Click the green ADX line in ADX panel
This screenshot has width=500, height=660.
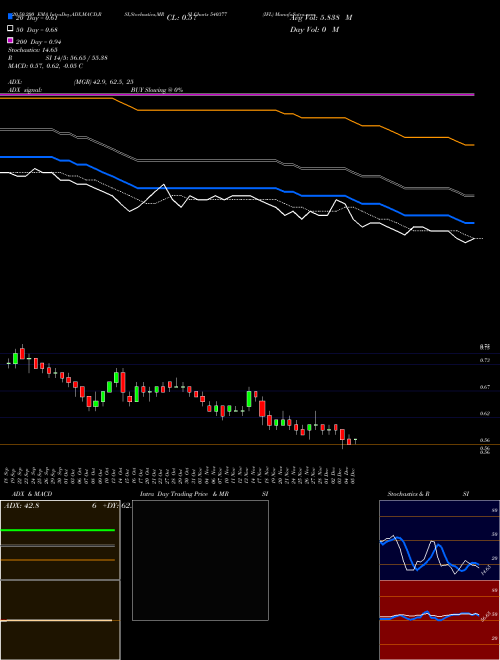point(58,530)
